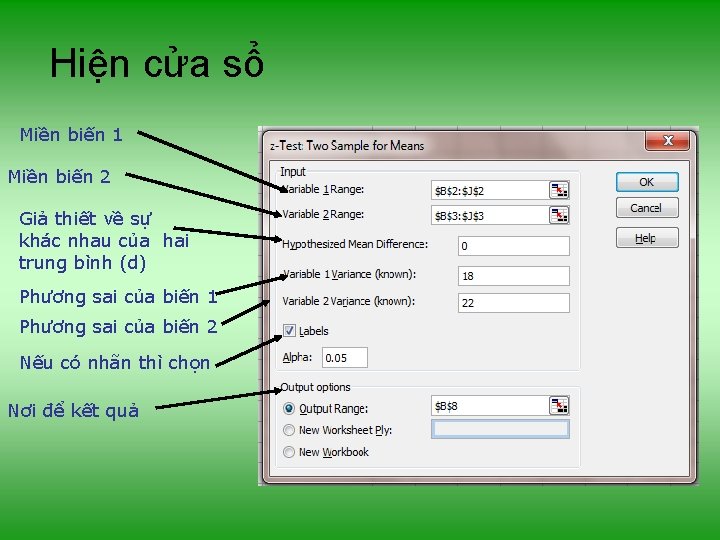Select the Output Range radio button
This screenshot has width=720, height=540.
coord(289,408)
